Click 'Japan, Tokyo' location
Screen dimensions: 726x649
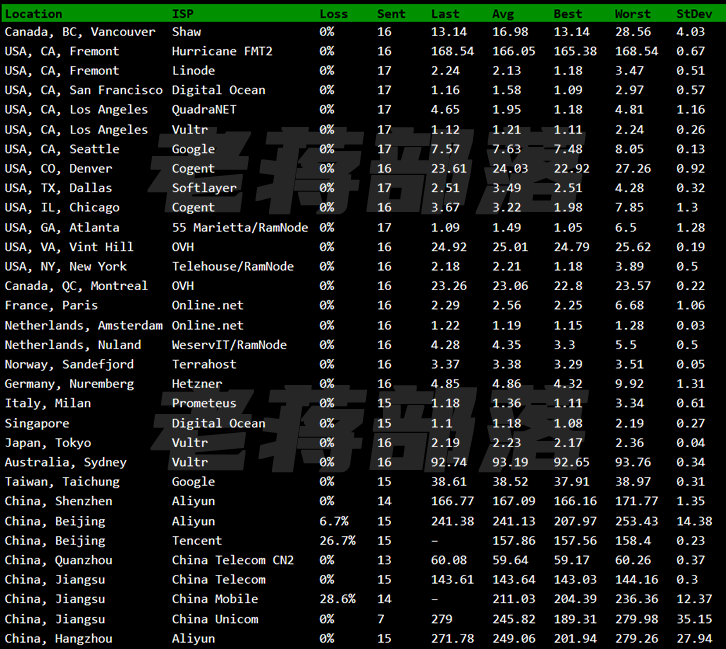pyautogui.click(x=48, y=443)
